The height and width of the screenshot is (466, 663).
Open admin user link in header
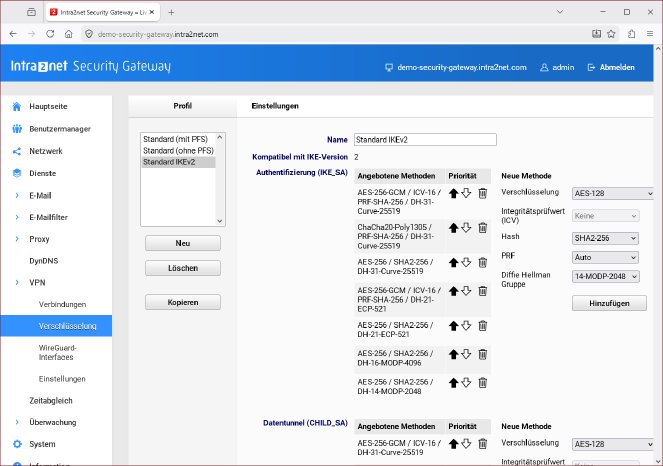pos(557,67)
